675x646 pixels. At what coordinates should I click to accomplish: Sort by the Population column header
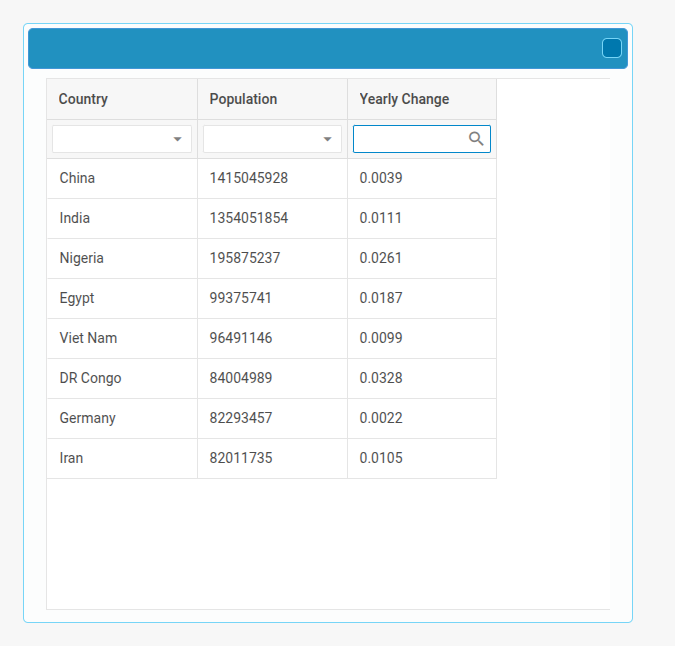pyautogui.click(x=243, y=99)
